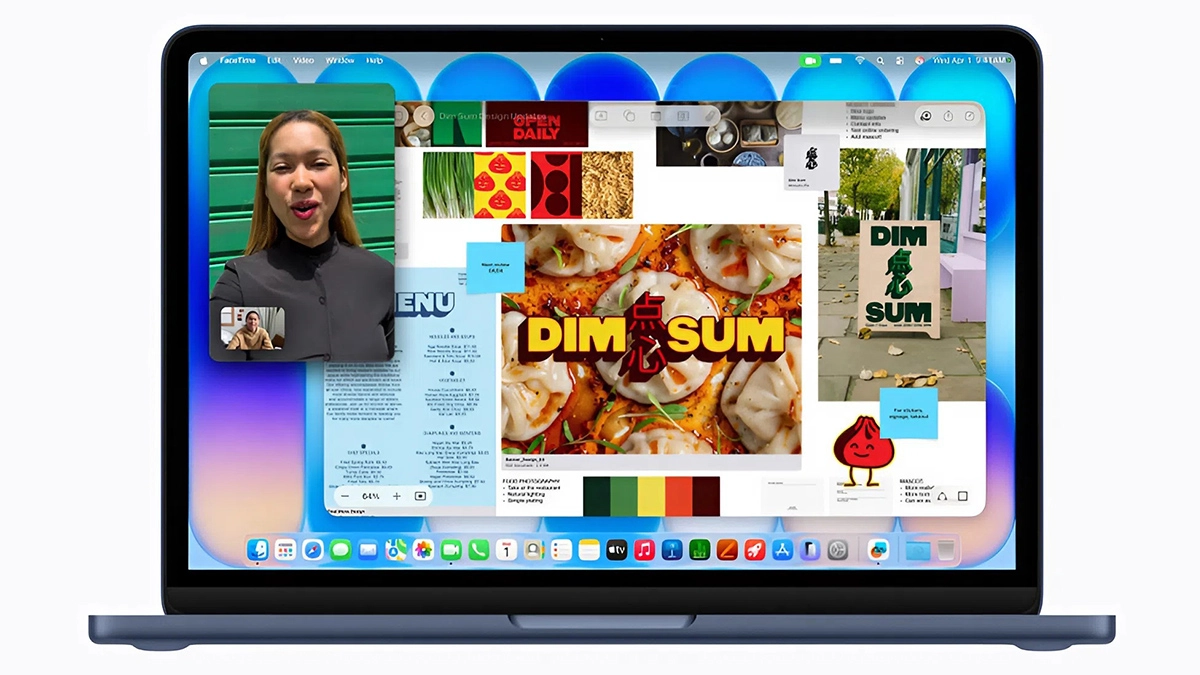Image resolution: width=1200 pixels, height=675 pixels.
Task: Open the Mail app in Dock
Action: point(368,549)
